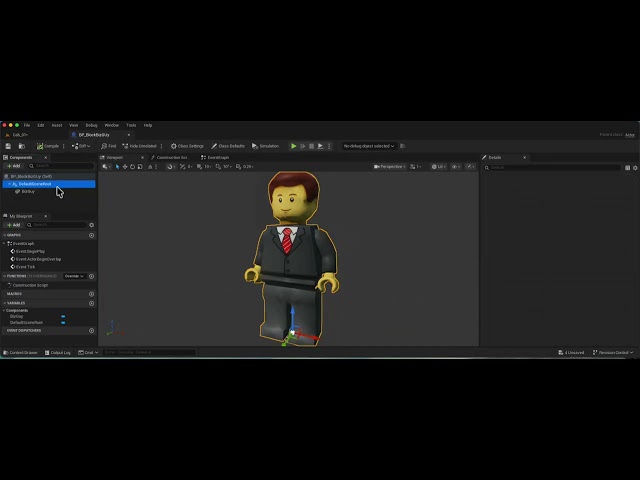Open the Window menu
640x480 pixels.
tap(111, 125)
